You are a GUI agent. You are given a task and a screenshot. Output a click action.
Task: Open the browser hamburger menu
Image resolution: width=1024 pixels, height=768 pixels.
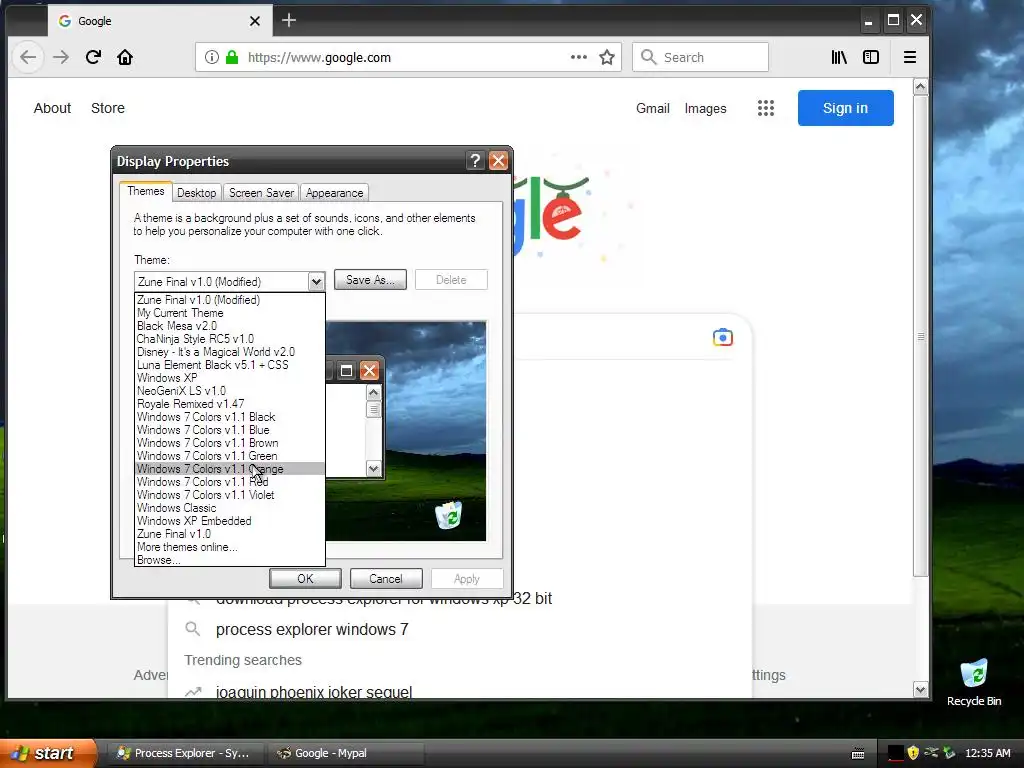(910, 57)
